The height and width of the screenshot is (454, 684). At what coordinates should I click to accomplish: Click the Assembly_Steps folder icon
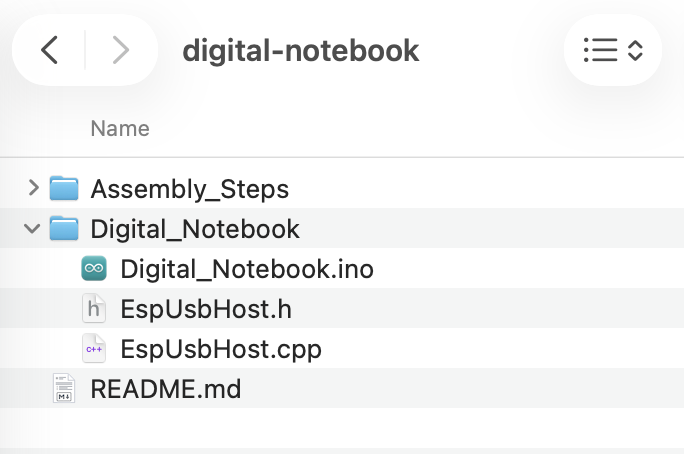[x=64, y=188]
